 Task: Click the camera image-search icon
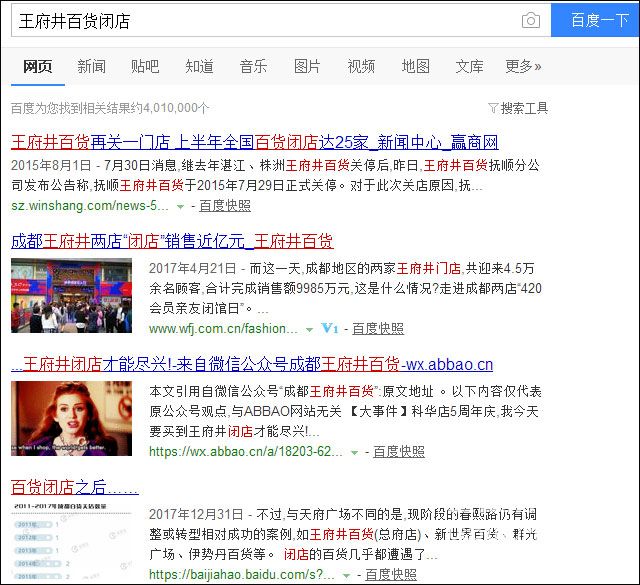click(531, 20)
